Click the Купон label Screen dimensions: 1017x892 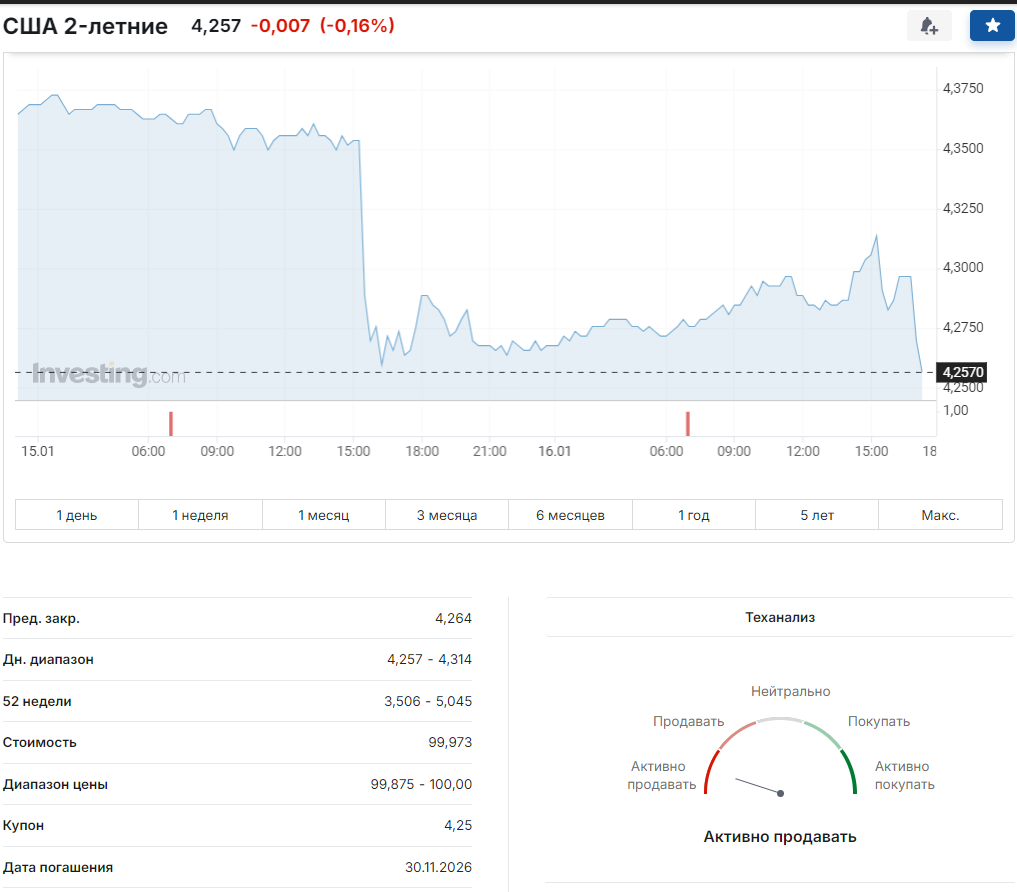[x=23, y=826]
